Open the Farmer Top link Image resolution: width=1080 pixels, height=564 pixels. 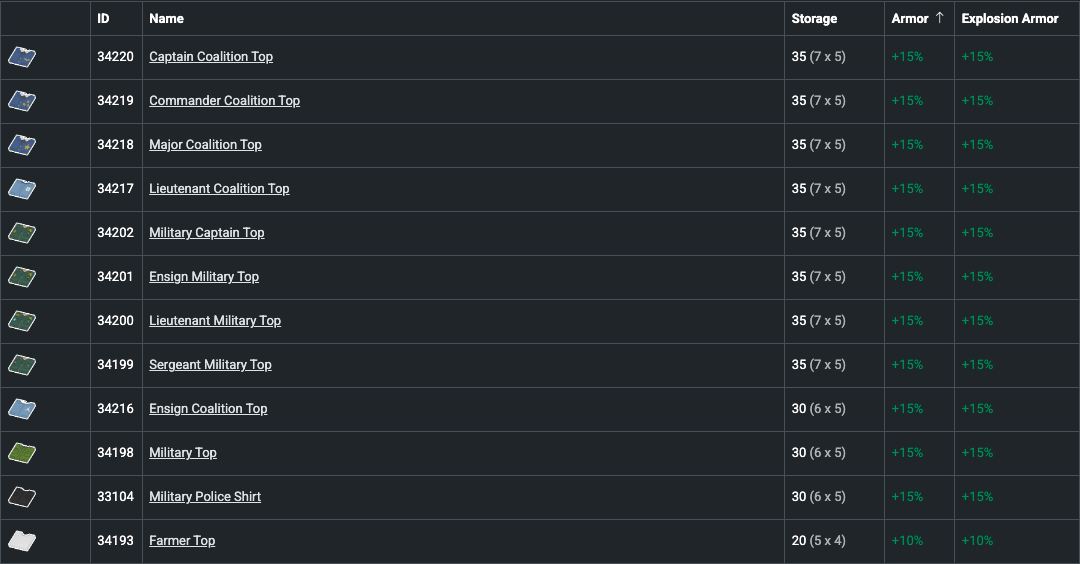(x=182, y=541)
